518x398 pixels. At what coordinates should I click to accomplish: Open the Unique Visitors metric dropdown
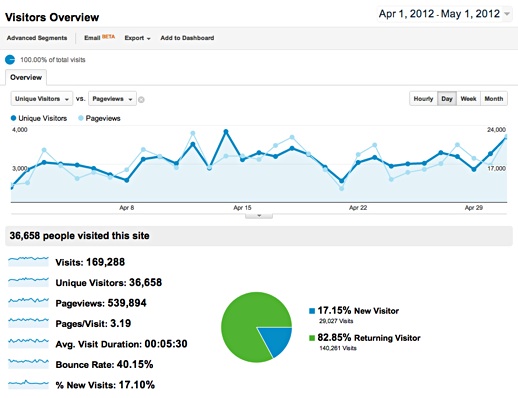[x=42, y=99]
